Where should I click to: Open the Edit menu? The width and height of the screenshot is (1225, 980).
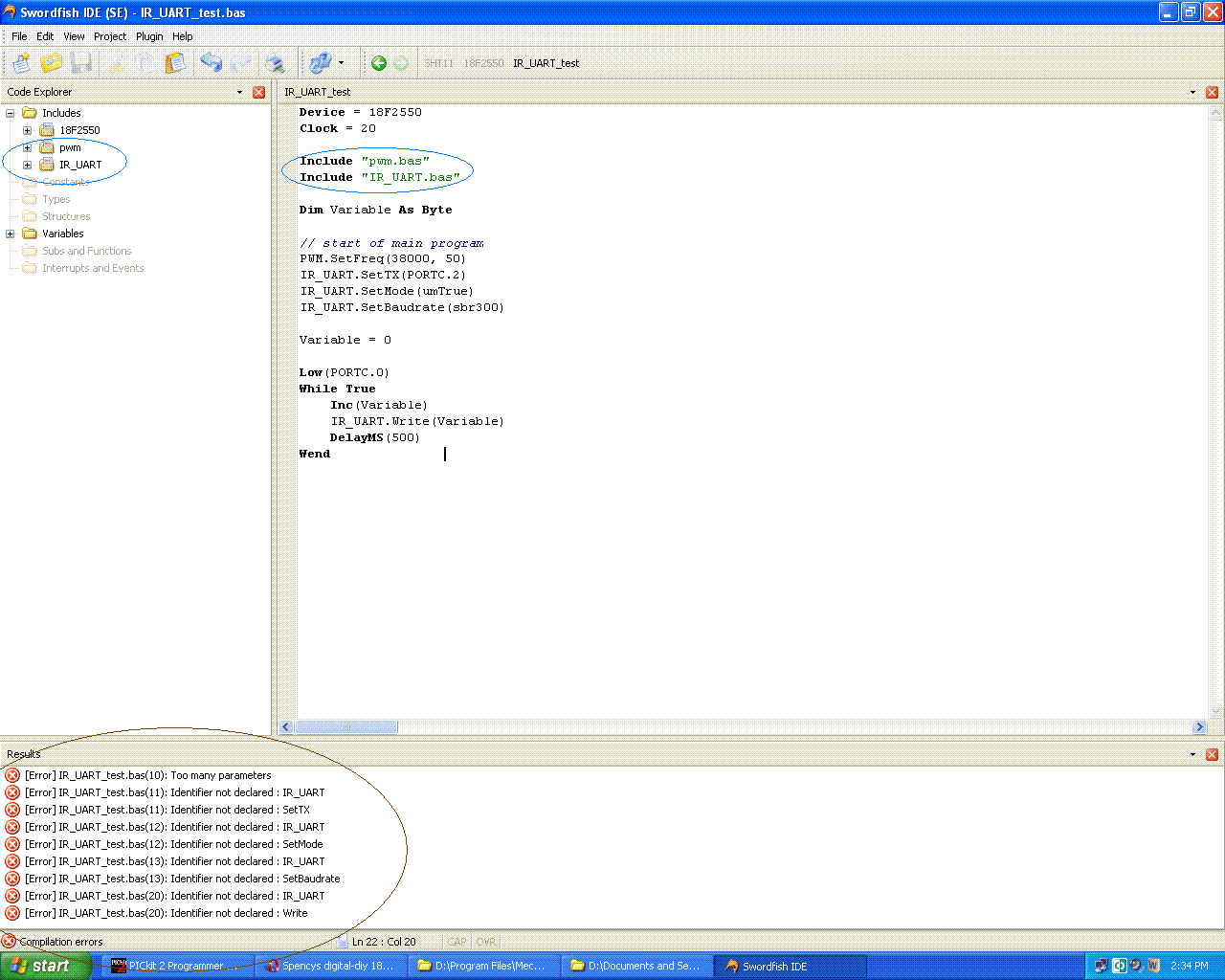45,36
